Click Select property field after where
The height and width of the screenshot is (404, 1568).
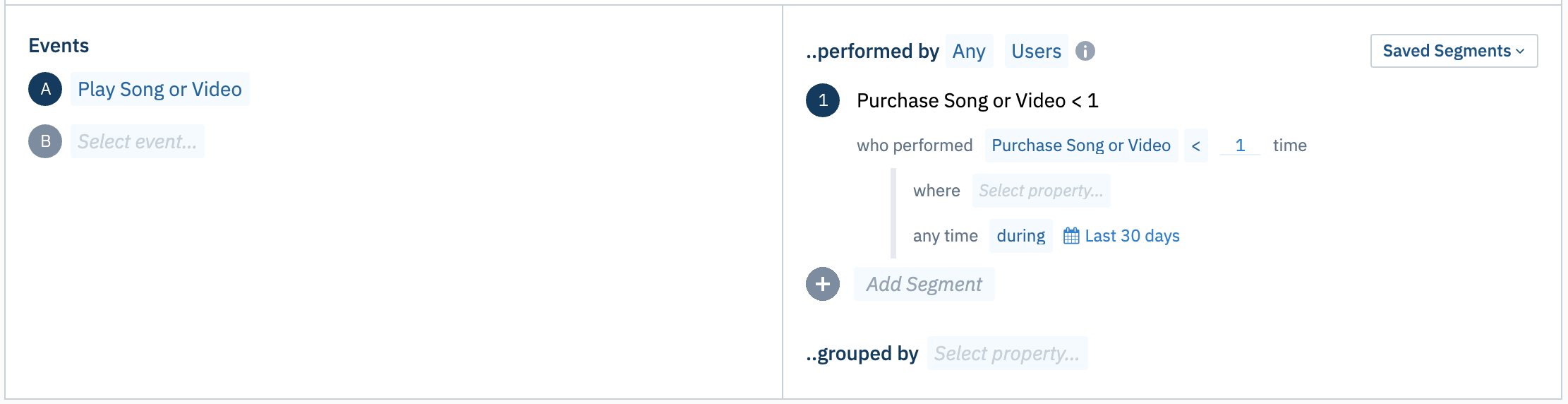[1041, 191]
